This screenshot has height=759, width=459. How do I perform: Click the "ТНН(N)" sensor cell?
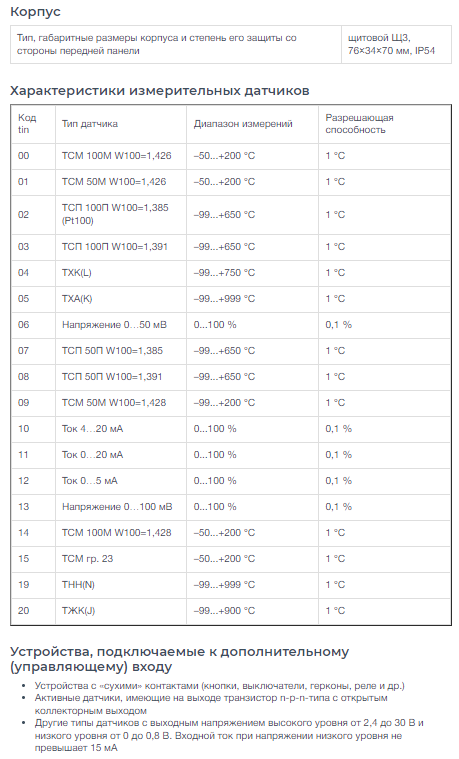121,585
